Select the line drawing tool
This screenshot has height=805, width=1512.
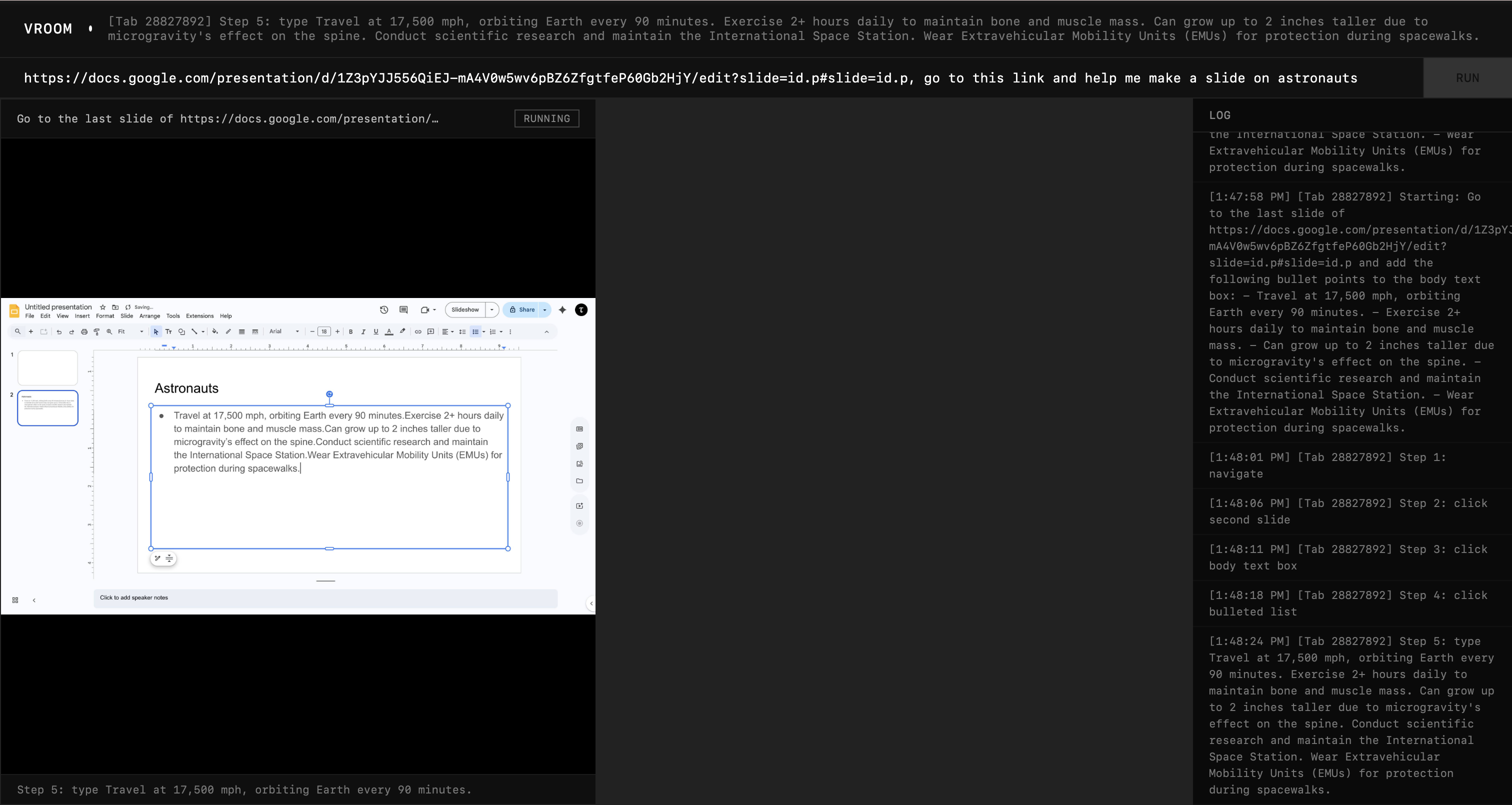coord(195,331)
